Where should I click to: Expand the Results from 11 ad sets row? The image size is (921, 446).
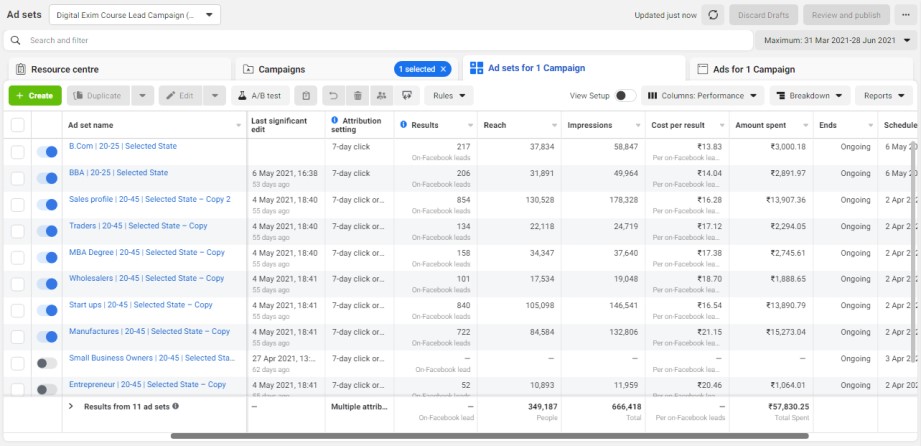(x=71, y=406)
